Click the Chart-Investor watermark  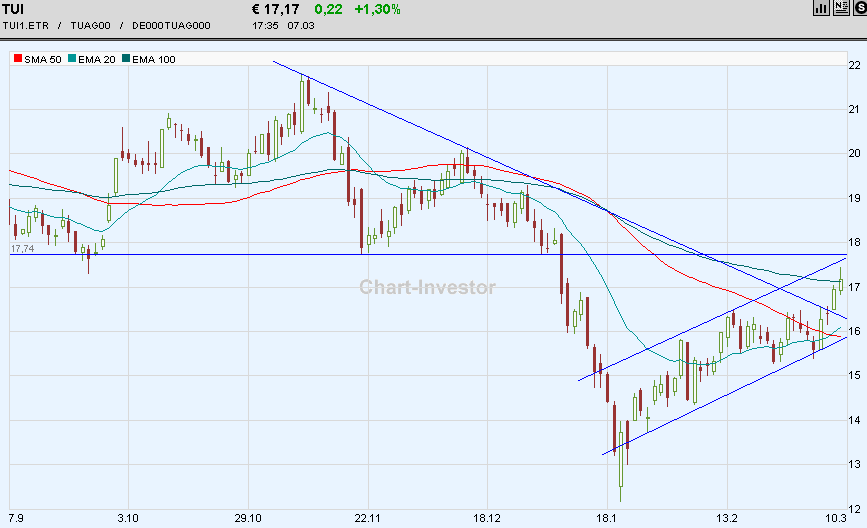428,287
